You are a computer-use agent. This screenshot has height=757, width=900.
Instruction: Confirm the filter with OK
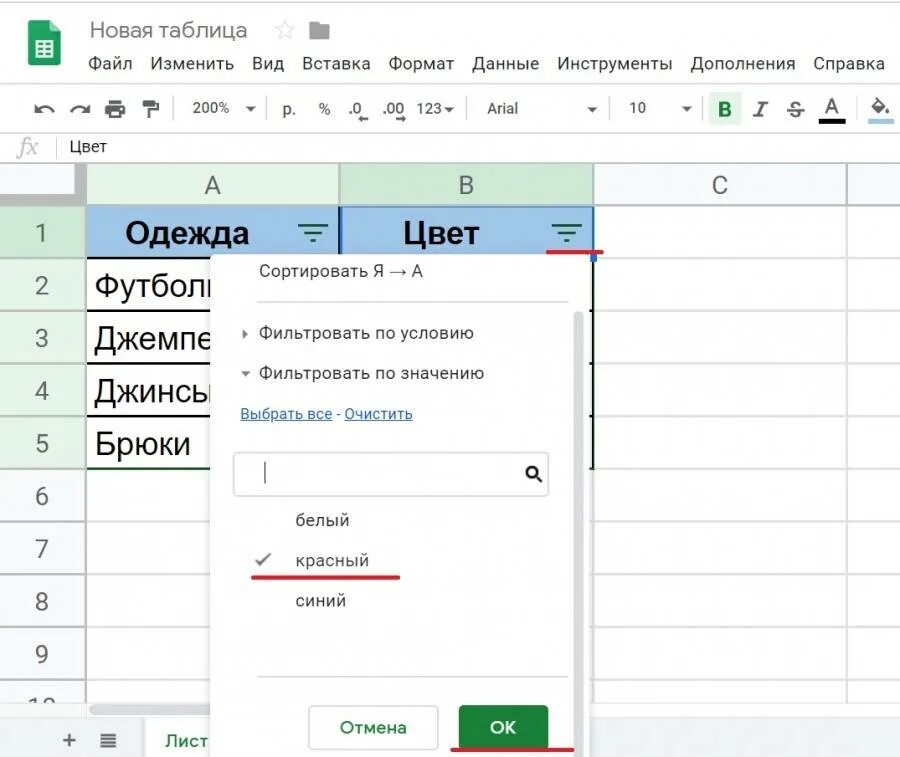[x=503, y=727]
